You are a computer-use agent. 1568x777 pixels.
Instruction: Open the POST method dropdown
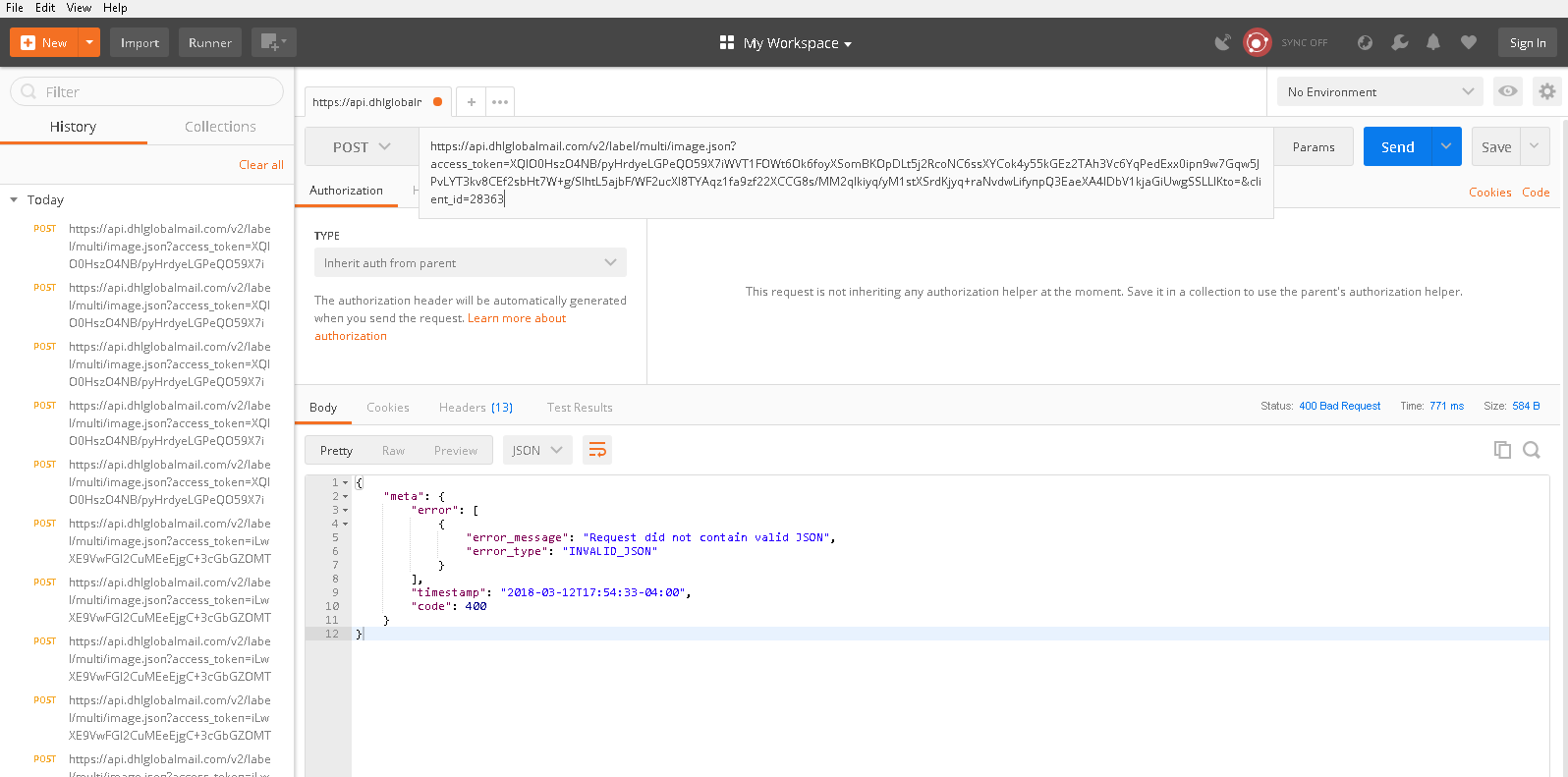[362, 147]
